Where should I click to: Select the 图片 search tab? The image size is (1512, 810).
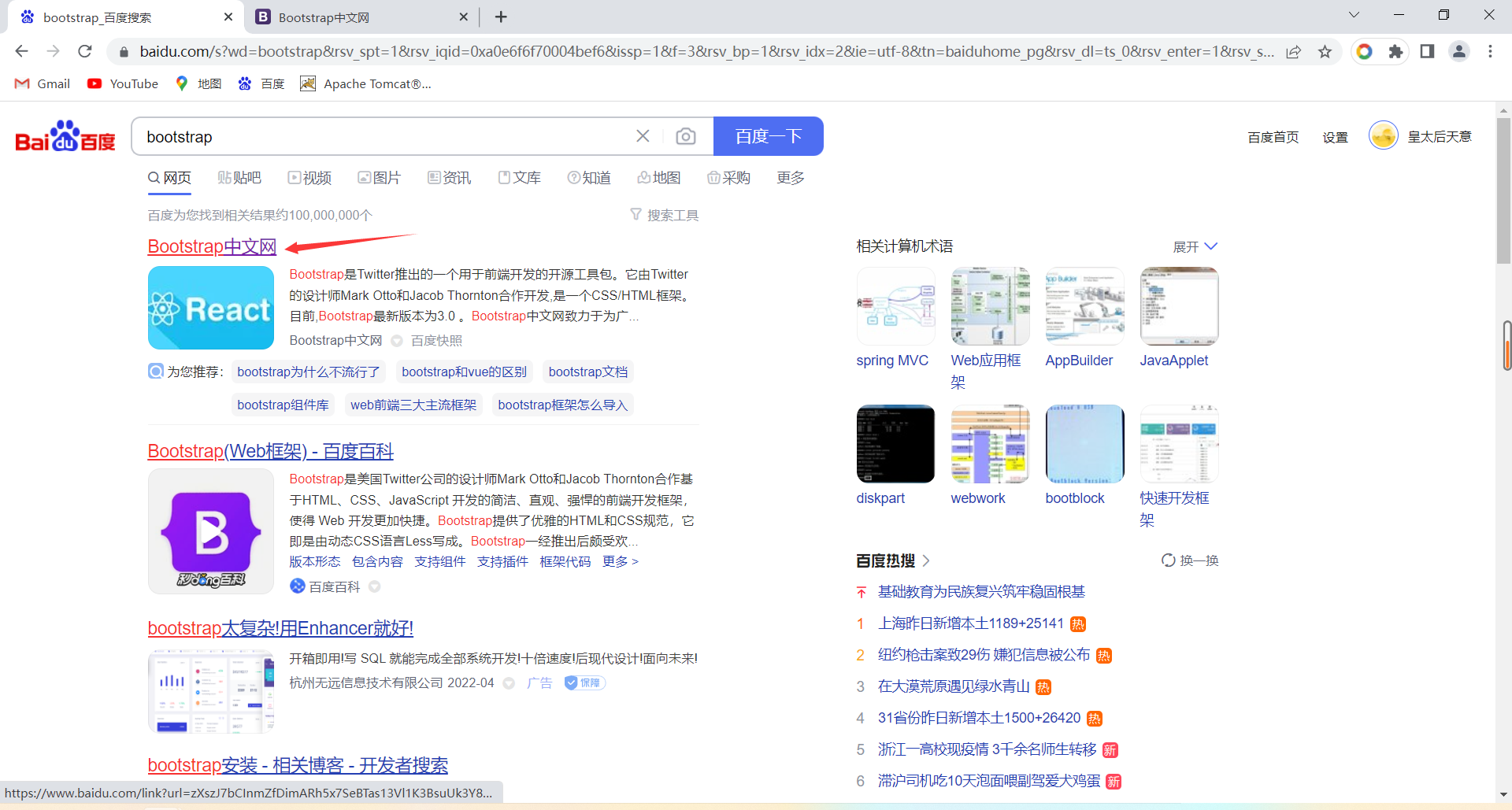pyautogui.click(x=379, y=178)
